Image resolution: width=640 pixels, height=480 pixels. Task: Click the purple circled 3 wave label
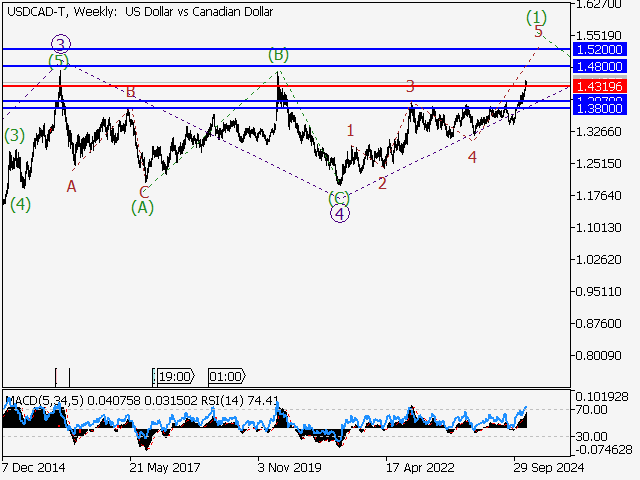coord(61,43)
